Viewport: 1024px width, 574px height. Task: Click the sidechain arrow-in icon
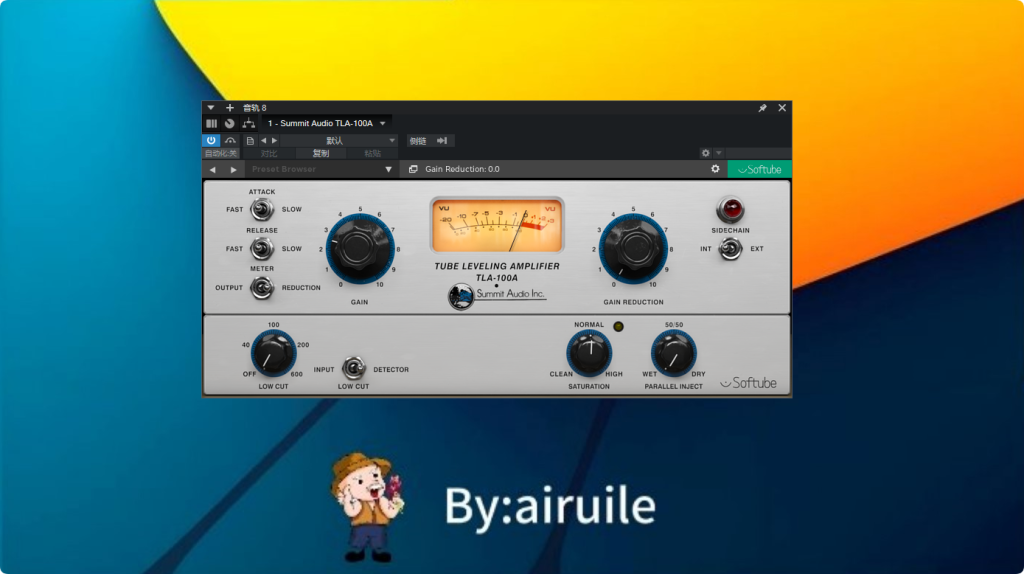point(442,140)
